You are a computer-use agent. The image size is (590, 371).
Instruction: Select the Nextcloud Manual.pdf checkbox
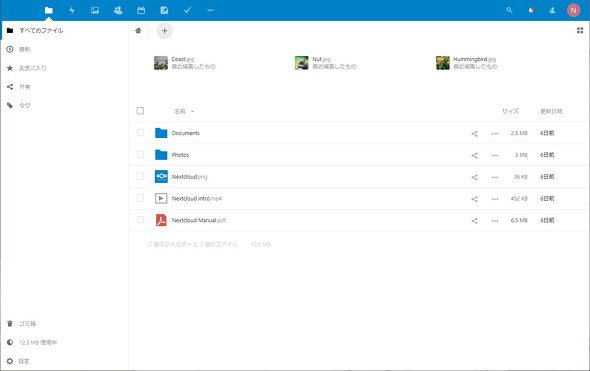[140, 220]
